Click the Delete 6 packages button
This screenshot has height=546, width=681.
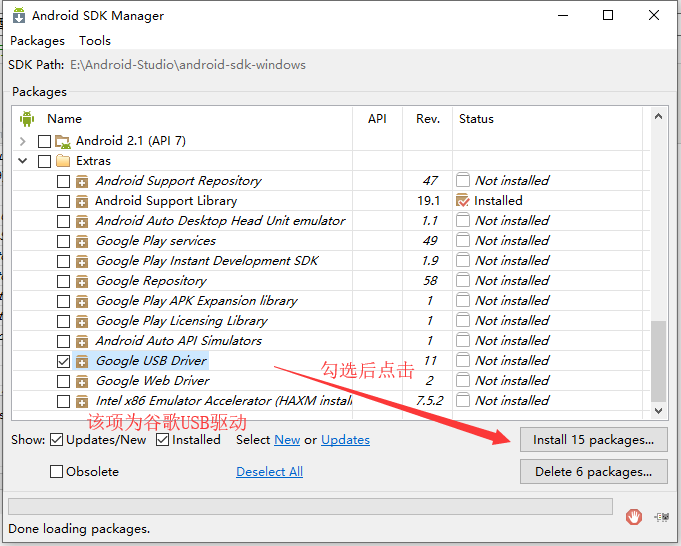click(593, 471)
